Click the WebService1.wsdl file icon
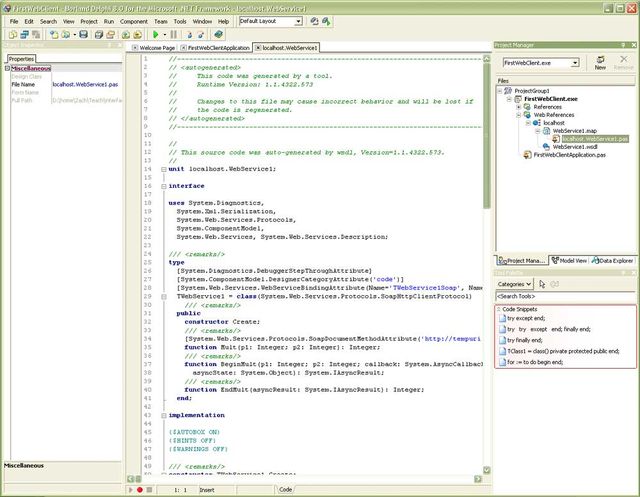 (x=546, y=146)
